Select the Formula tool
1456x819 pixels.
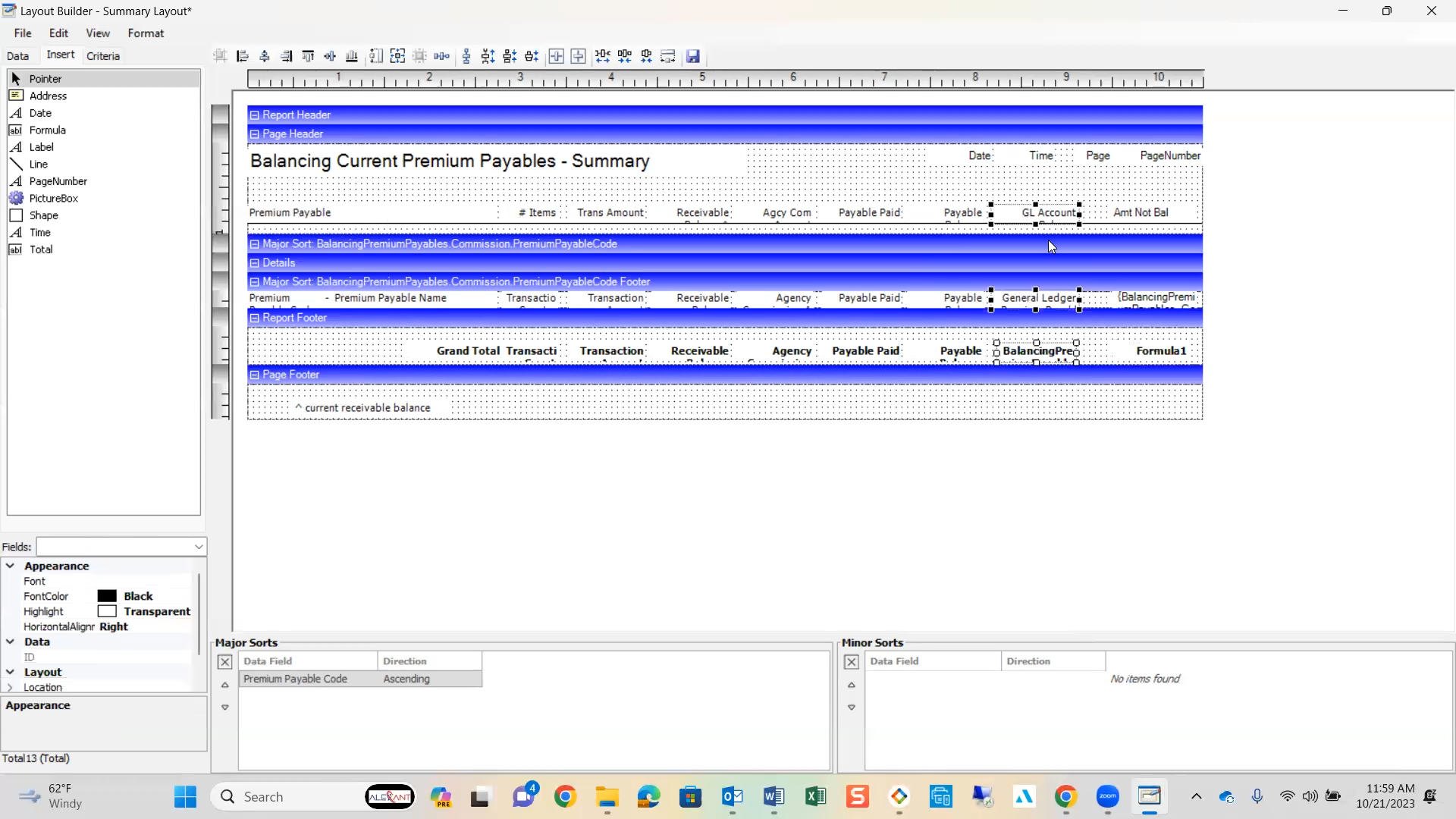pyautogui.click(x=47, y=130)
